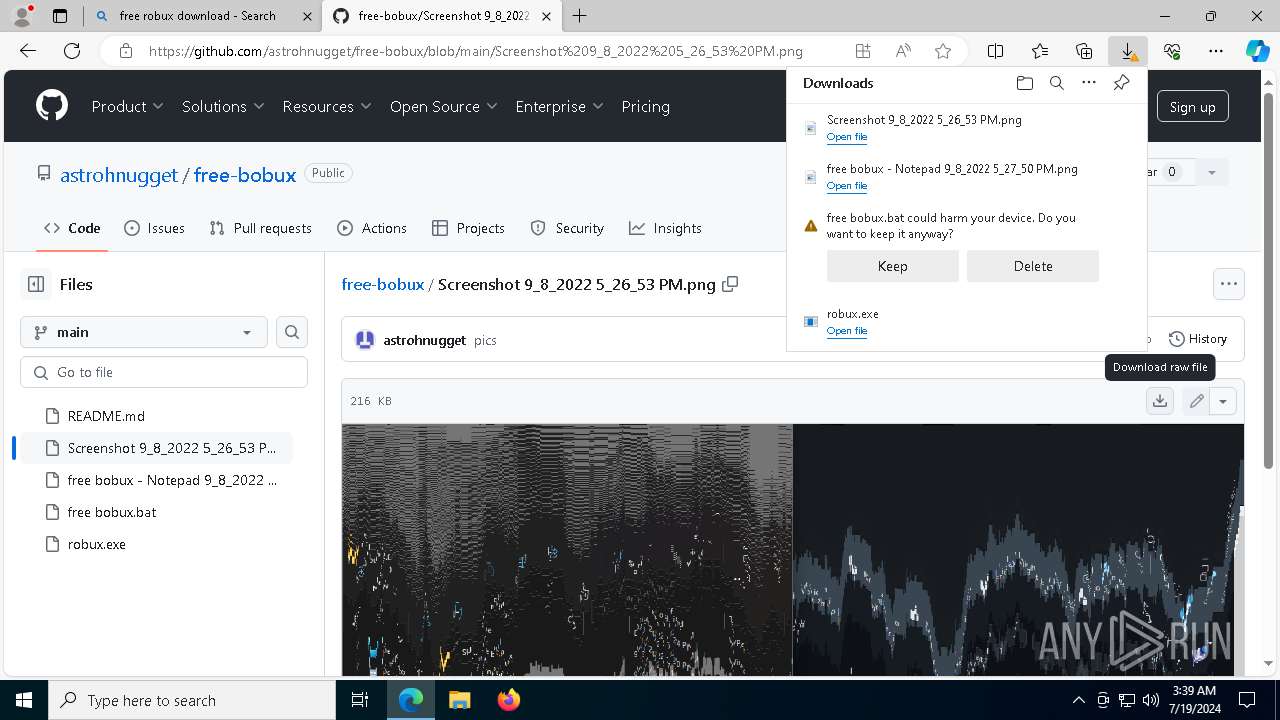
Task: Open the file's more actions ellipsis
Action: tap(1229, 284)
